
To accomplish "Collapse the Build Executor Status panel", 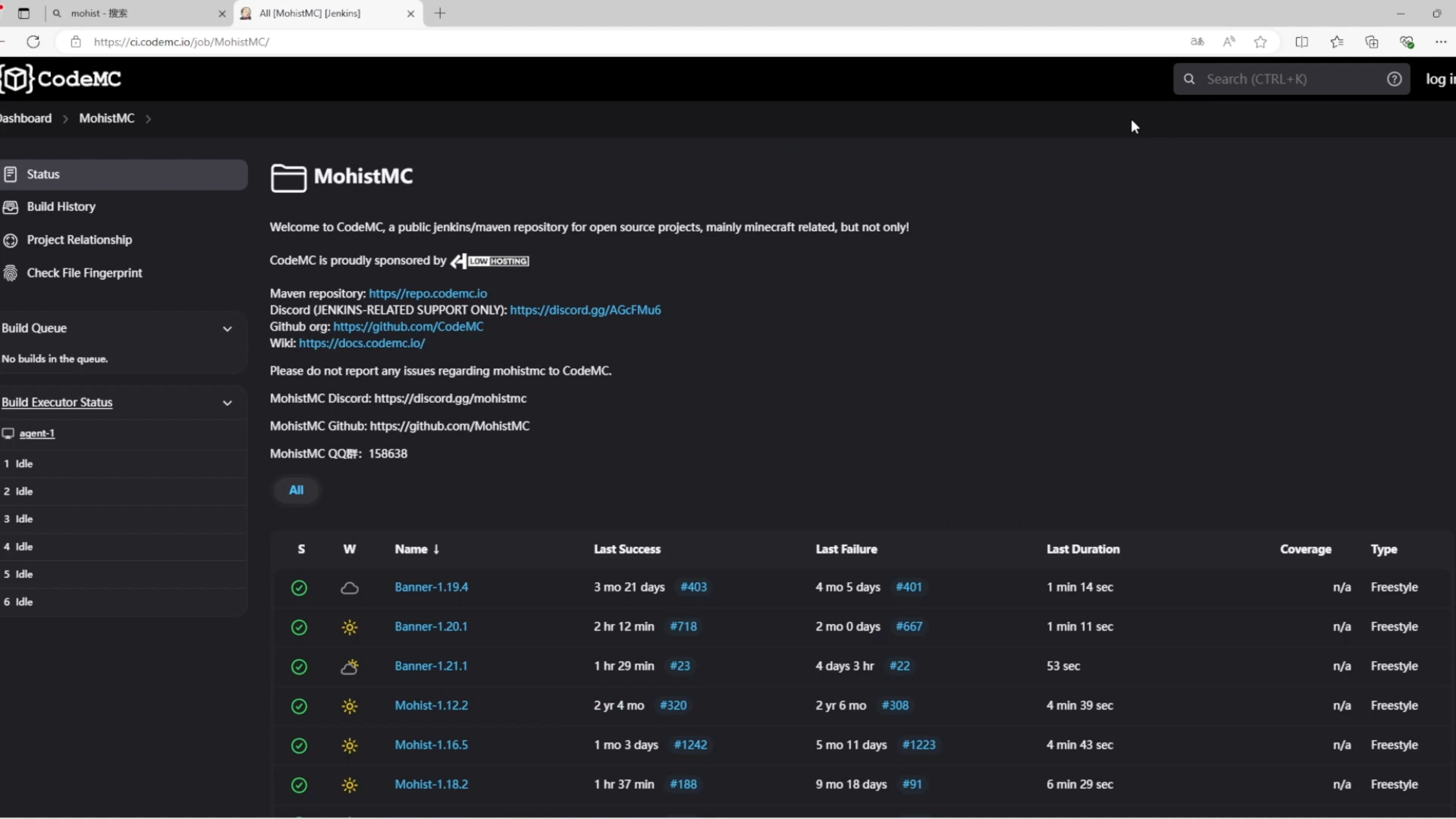I will (x=227, y=403).
